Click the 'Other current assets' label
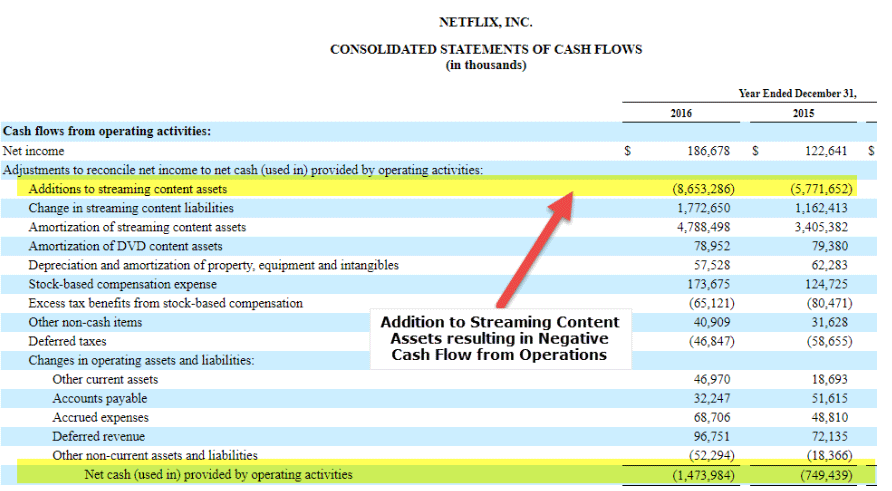The width and height of the screenshot is (892, 491). [x=105, y=379]
